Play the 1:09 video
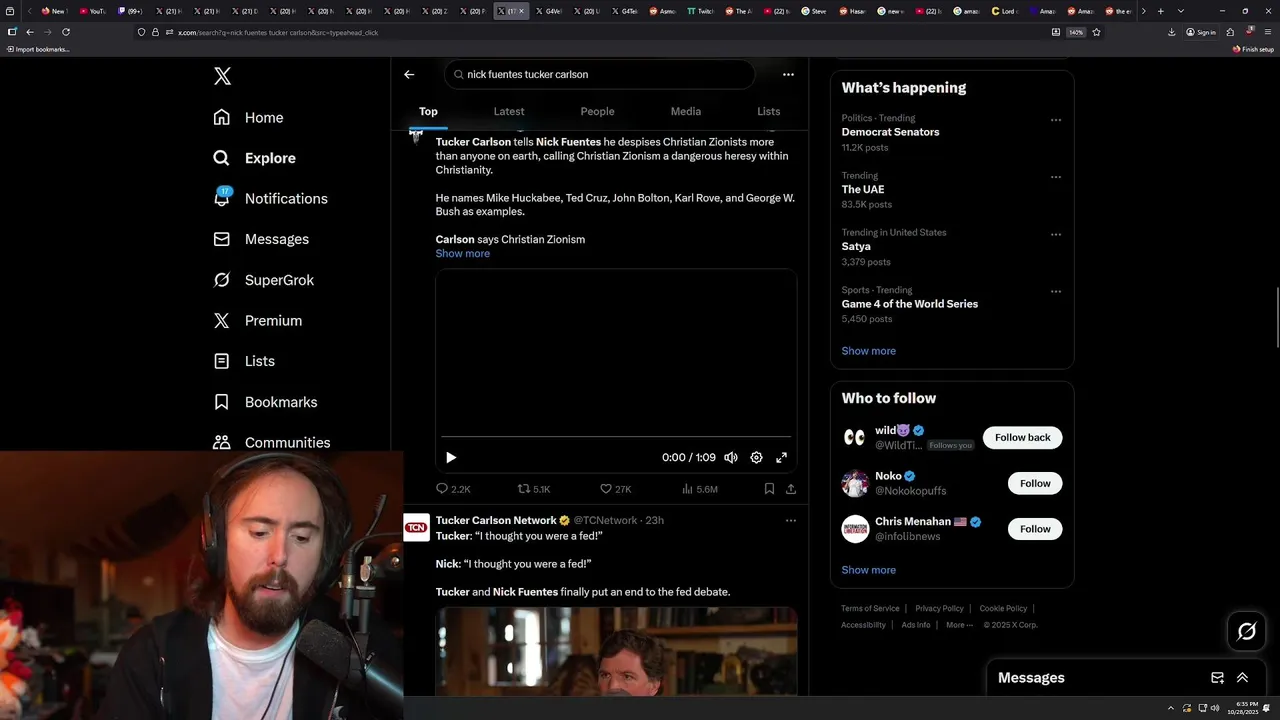This screenshot has height=720, width=1280. 451,457
